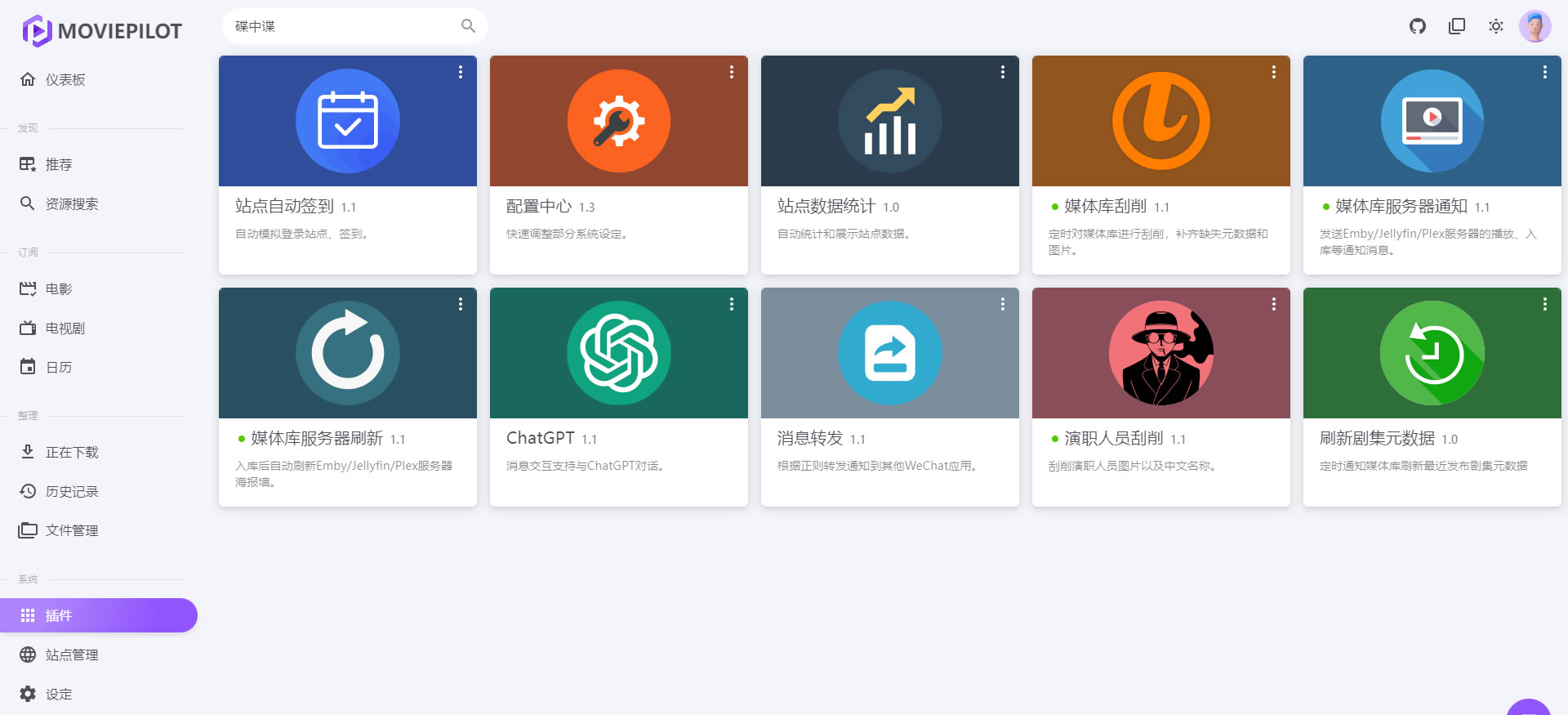Image resolution: width=1568 pixels, height=715 pixels.
Task: Open 站点管理 in the sidebar
Action: 72,655
